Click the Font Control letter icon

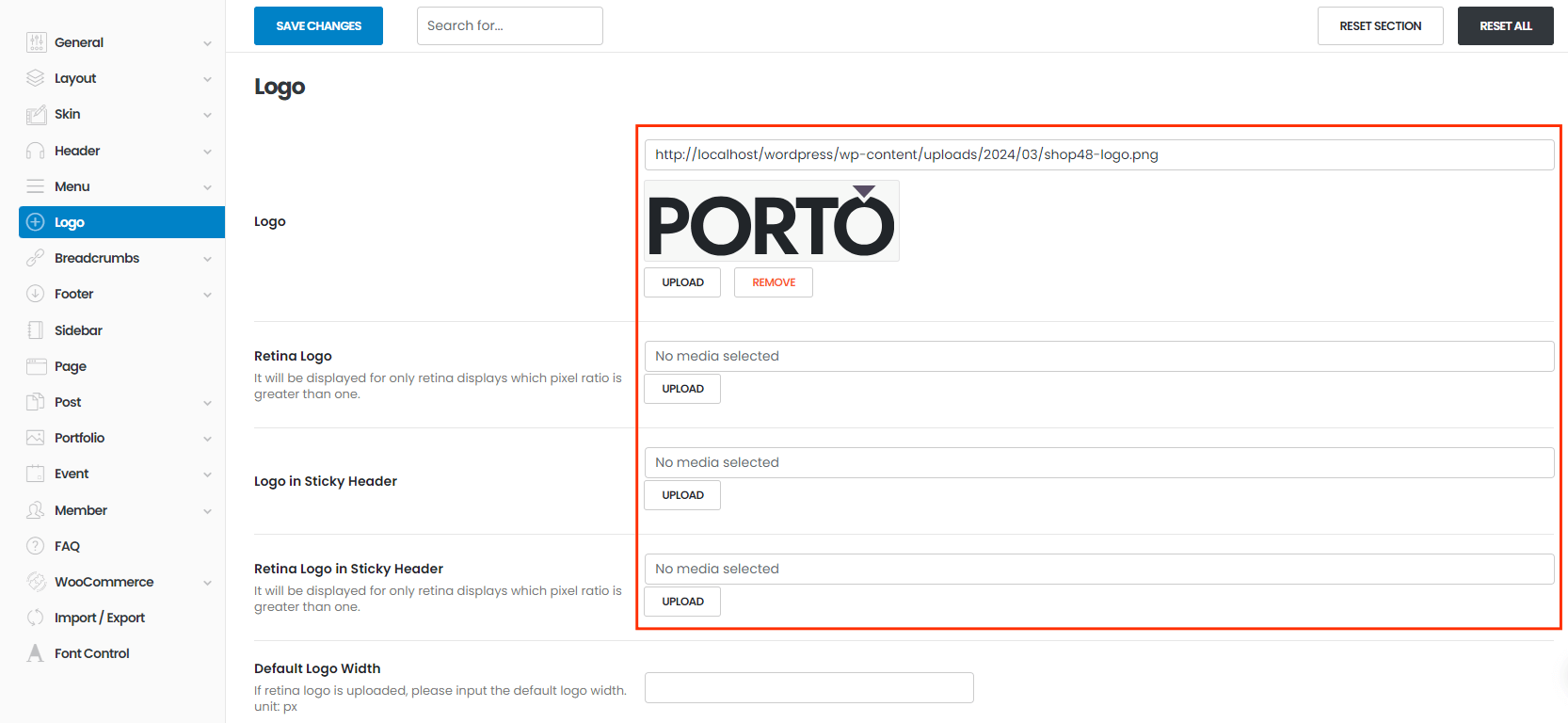coord(36,653)
